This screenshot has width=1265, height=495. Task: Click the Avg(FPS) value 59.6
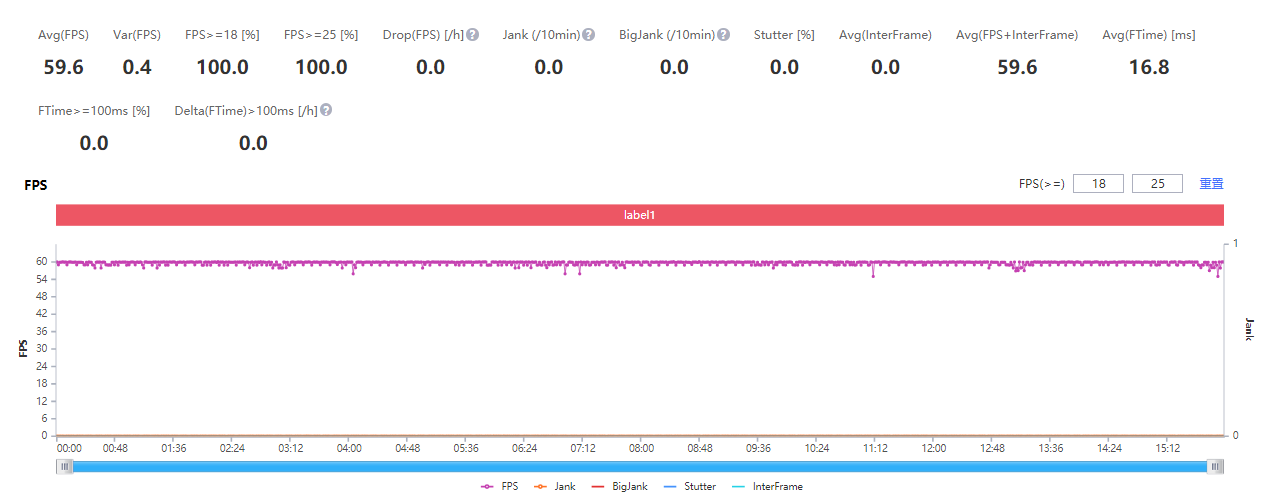pyautogui.click(x=64, y=67)
